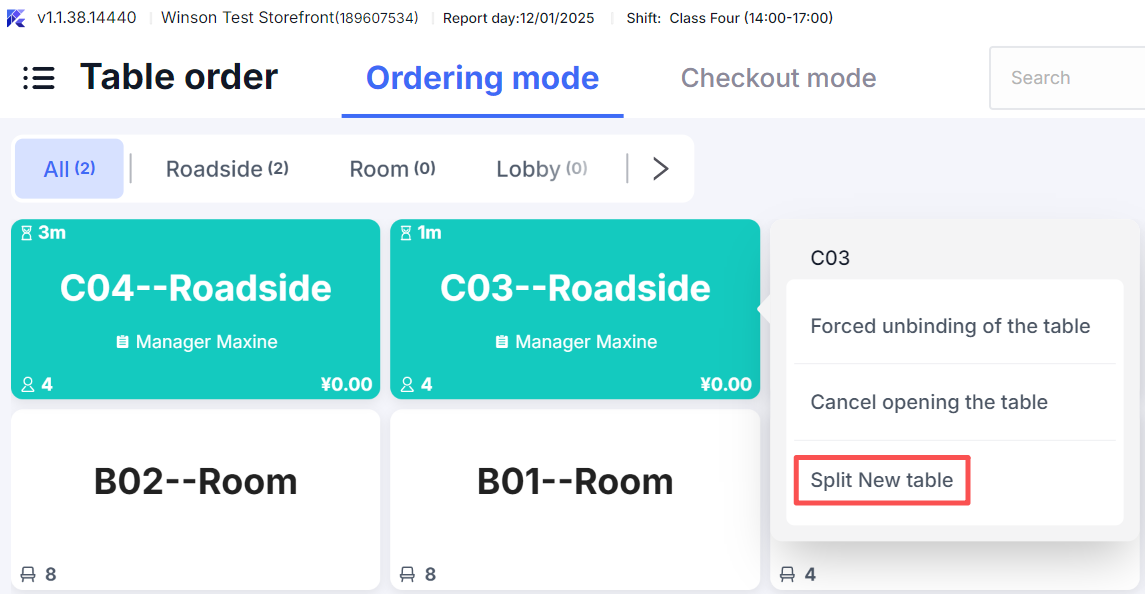Filter tables by Lobby area
This screenshot has height=594, width=1145.
click(541, 169)
